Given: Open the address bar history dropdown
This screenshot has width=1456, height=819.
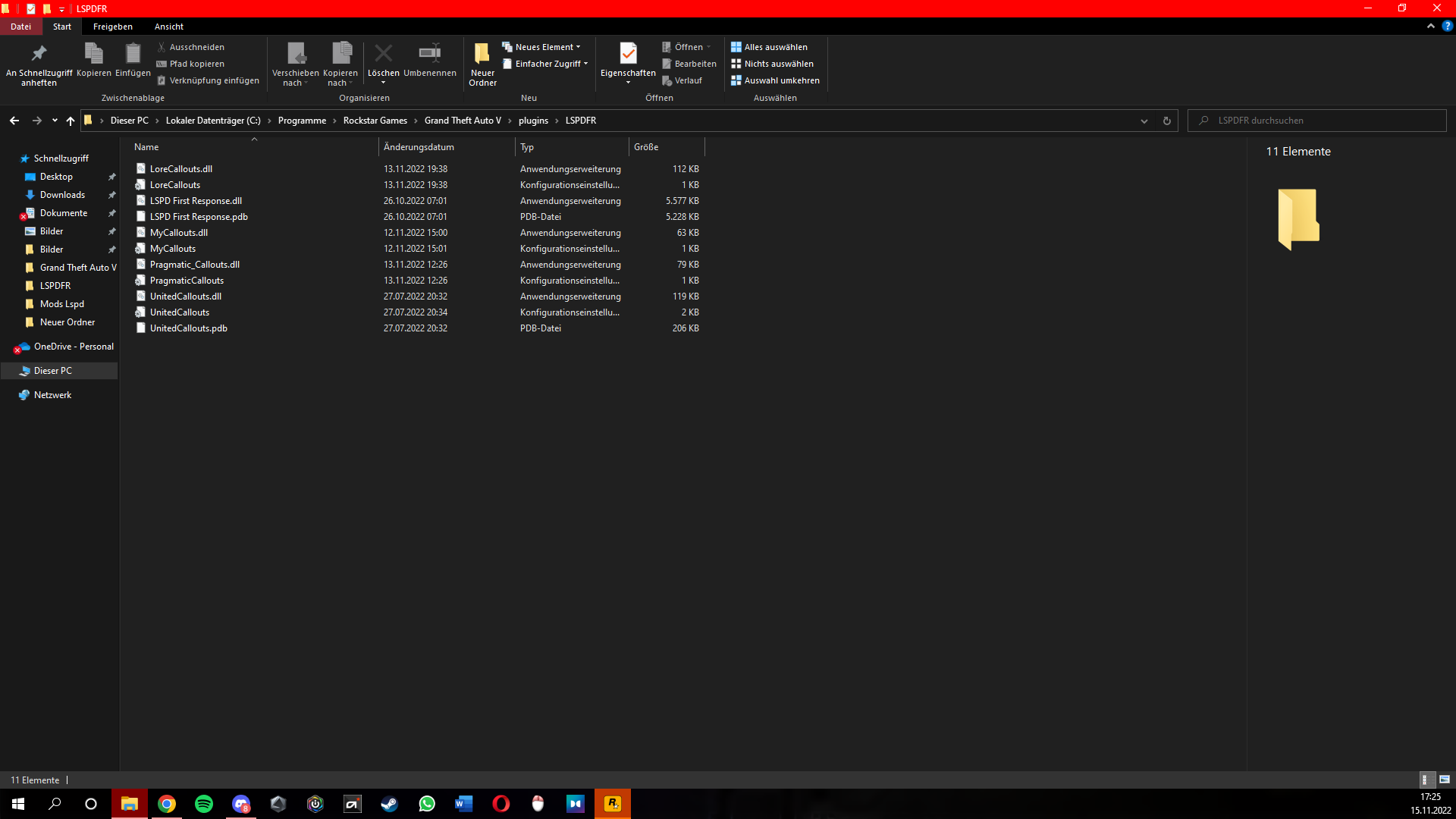Looking at the screenshot, I should point(1144,121).
